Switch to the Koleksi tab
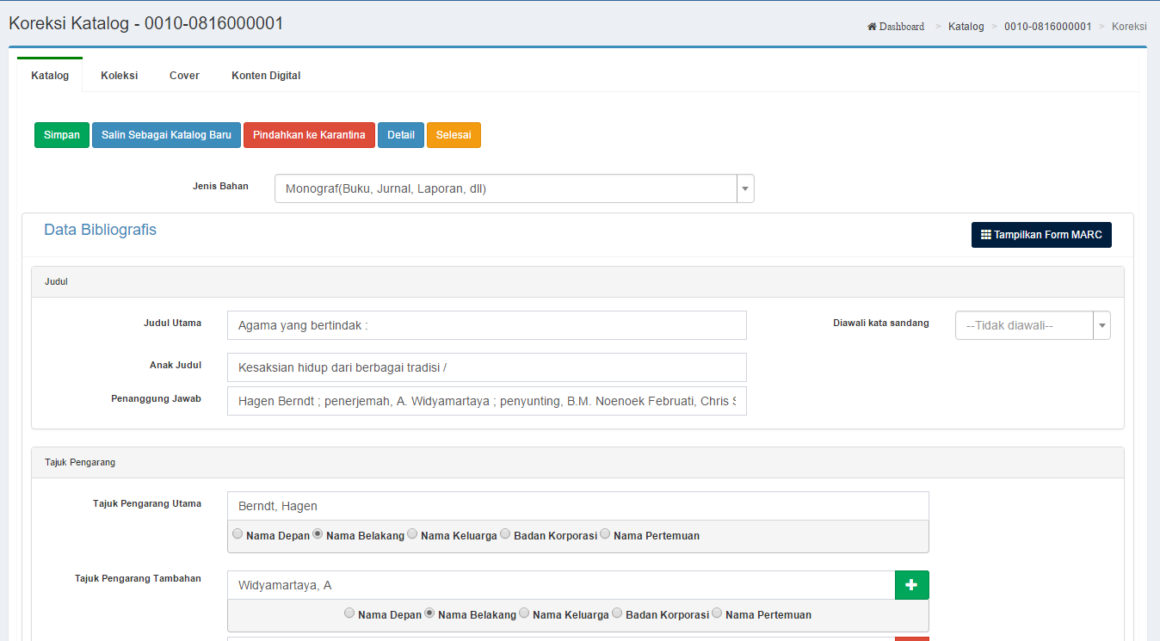This screenshot has width=1160, height=641. 119,75
